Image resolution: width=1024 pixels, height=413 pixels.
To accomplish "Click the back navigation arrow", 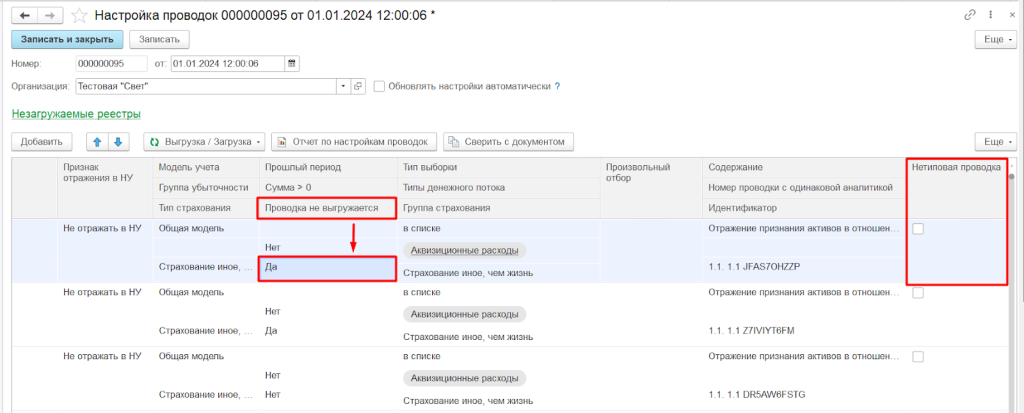I will click(25, 15).
